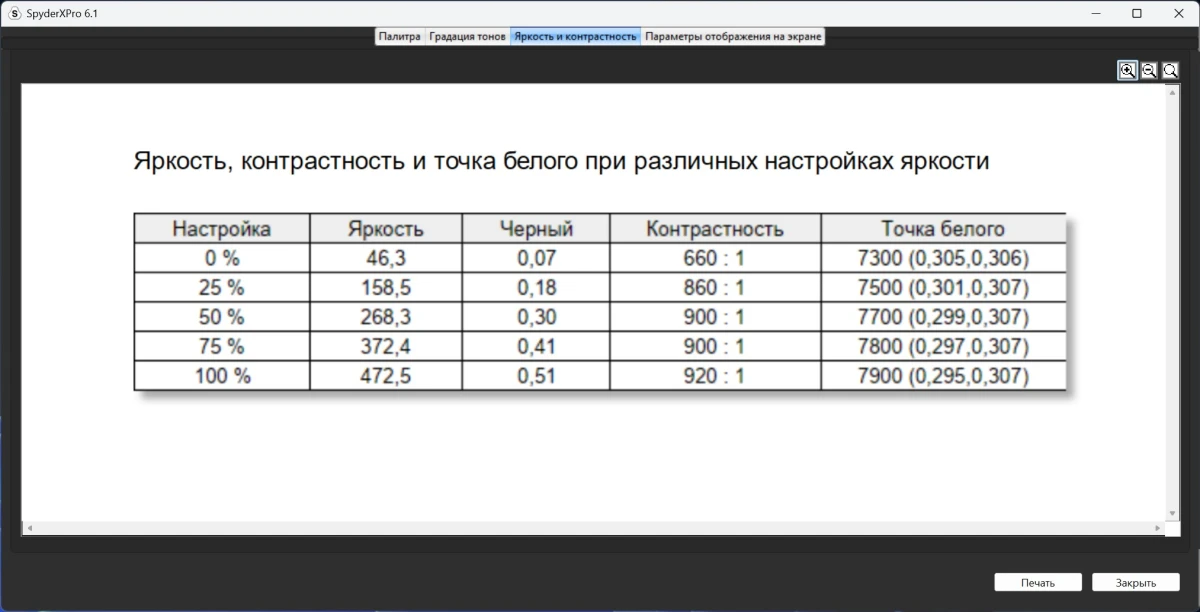Click white point 7800 (0,297,0,307)
The width and height of the screenshot is (1200, 612).
(943, 347)
